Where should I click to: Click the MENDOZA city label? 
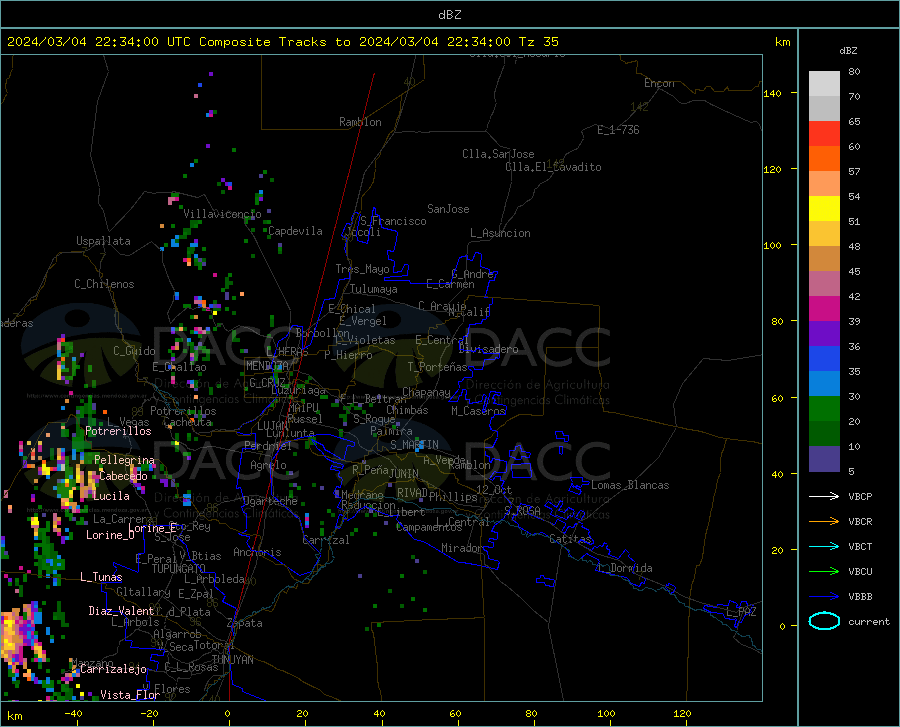(x=267, y=366)
